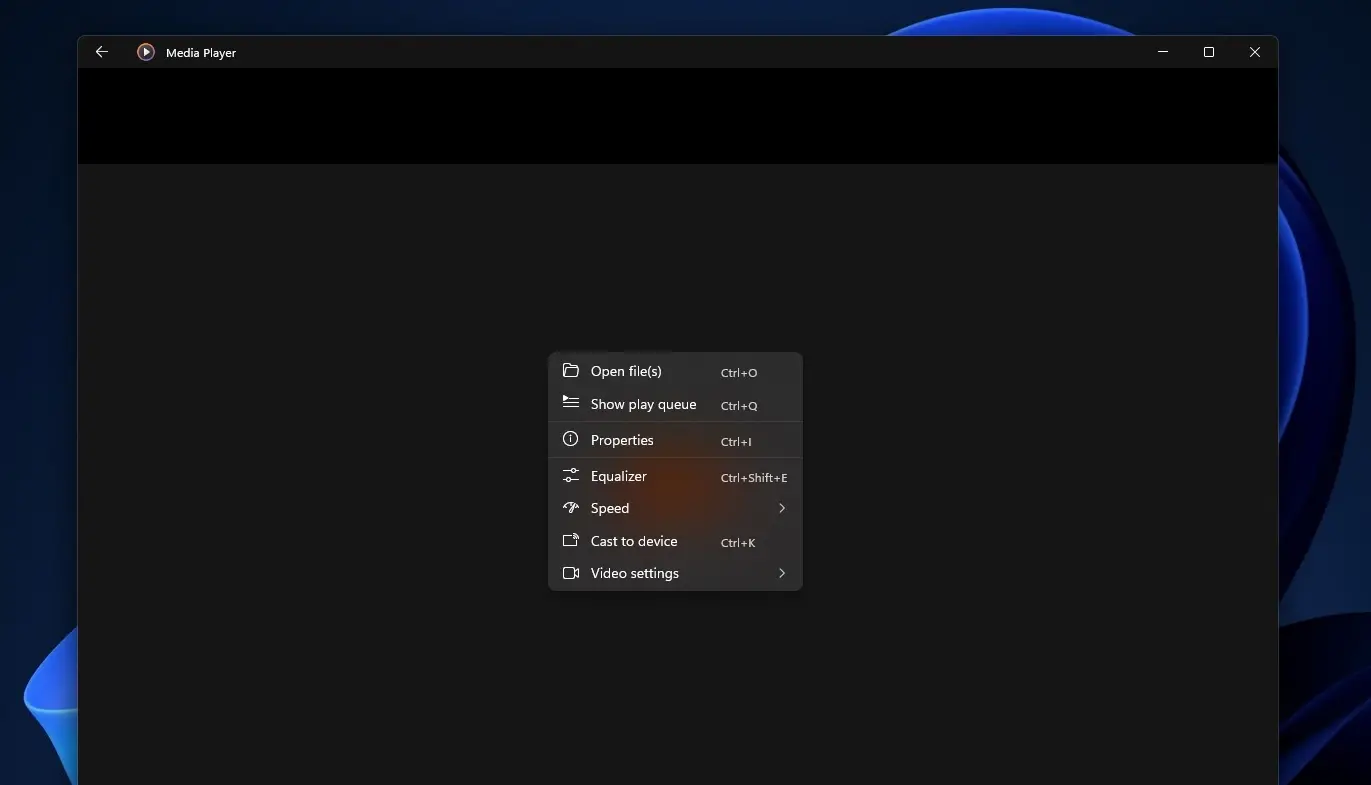Viewport: 1371px width, 785px height.
Task: Expand the Speed submenu chevron
Action: pos(782,508)
